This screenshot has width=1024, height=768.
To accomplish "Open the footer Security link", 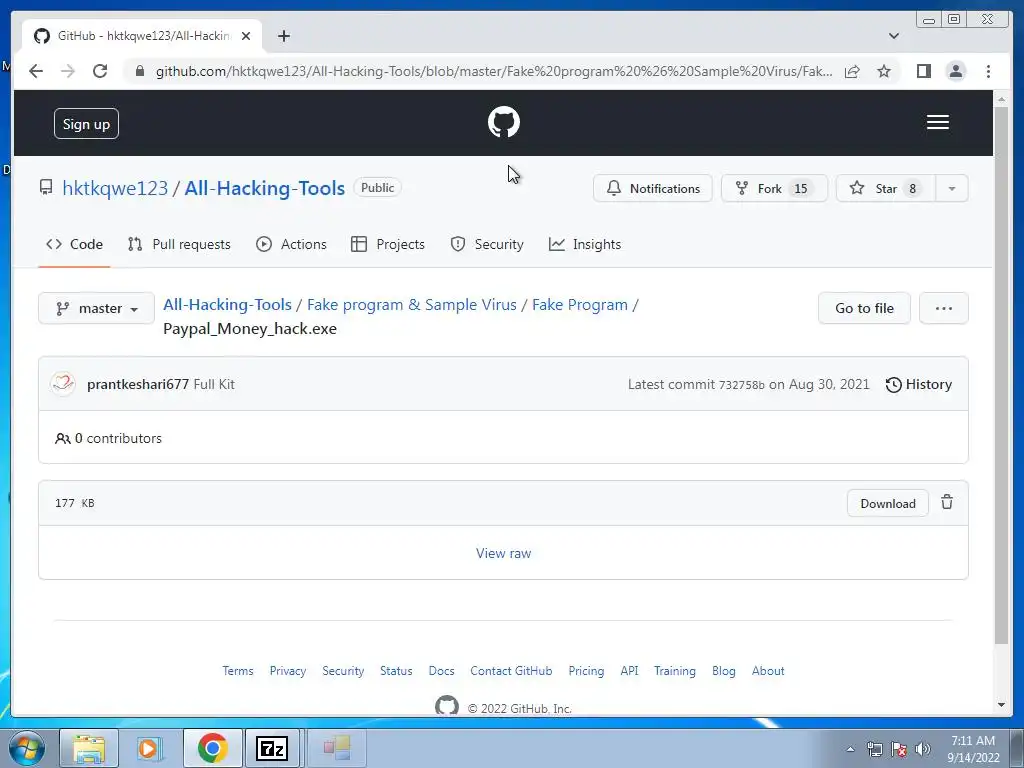I will (343, 671).
